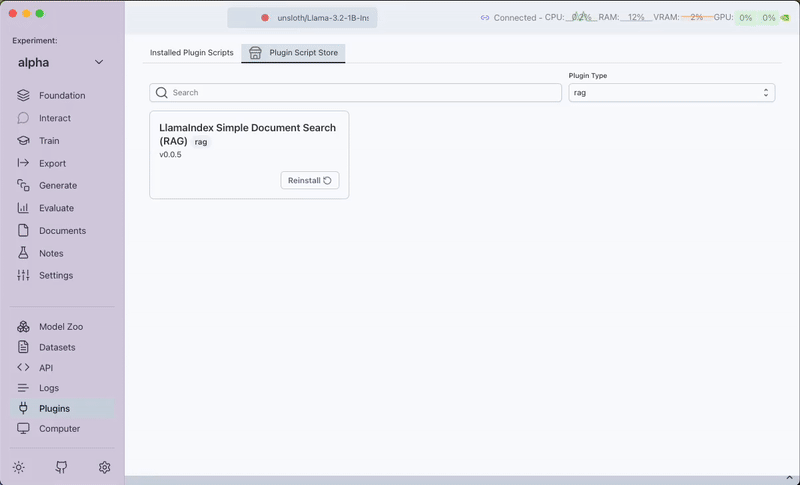Click the Interact chat bubble icon

23,118
